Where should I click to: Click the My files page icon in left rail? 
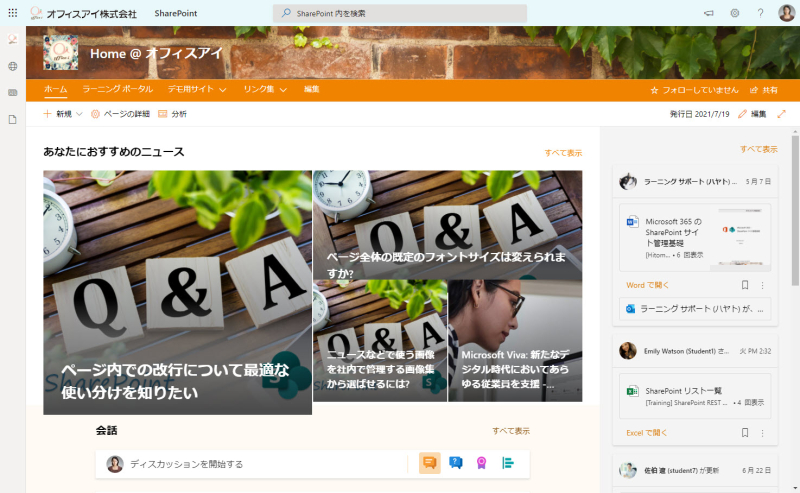coord(13,119)
